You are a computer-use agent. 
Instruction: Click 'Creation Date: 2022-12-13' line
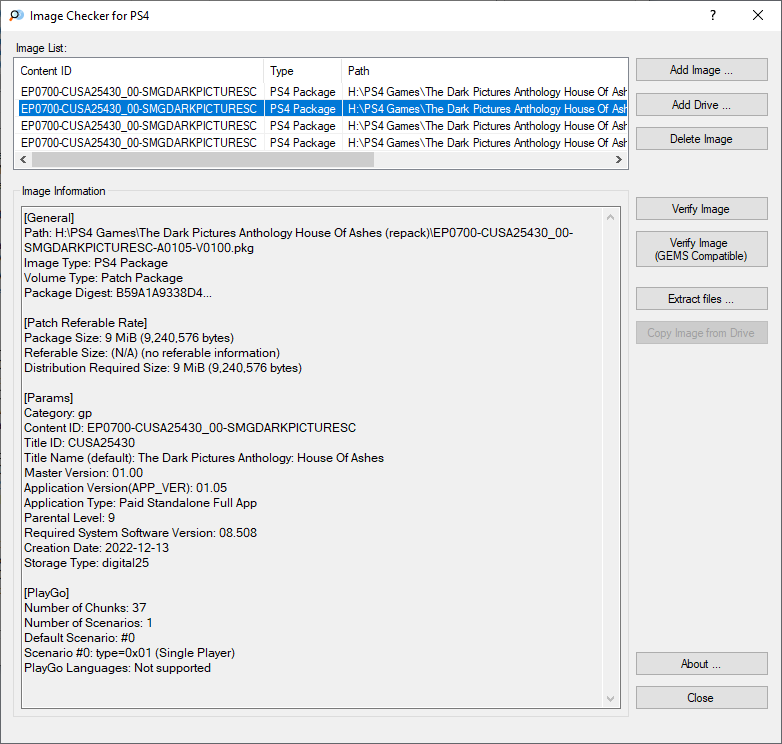(x=96, y=548)
